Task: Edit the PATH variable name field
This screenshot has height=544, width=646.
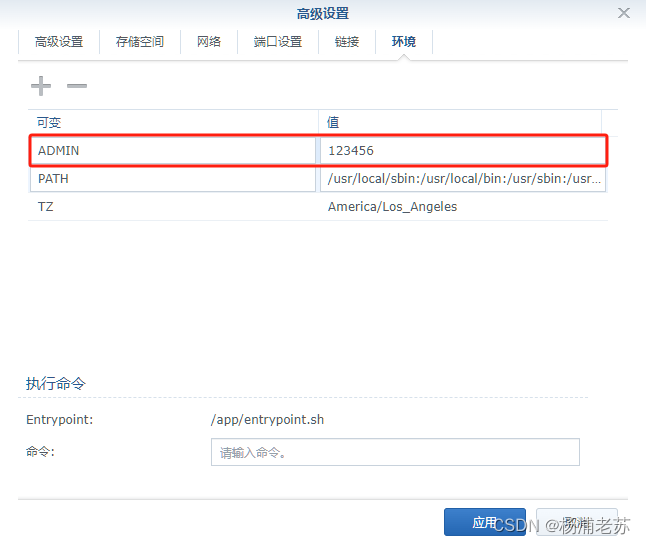Action: point(173,178)
